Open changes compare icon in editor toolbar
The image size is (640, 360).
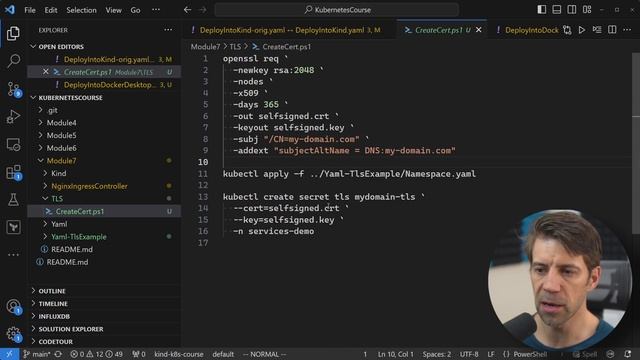click(x=567, y=30)
